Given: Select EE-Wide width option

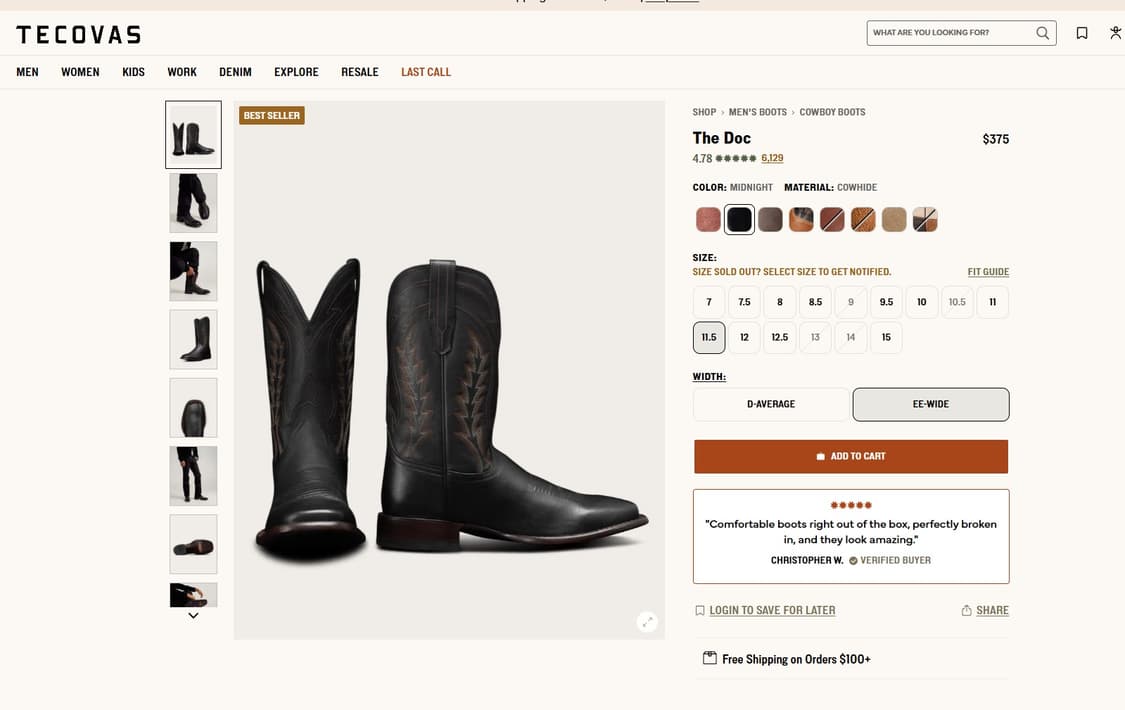Looking at the screenshot, I should pyautogui.click(x=930, y=404).
